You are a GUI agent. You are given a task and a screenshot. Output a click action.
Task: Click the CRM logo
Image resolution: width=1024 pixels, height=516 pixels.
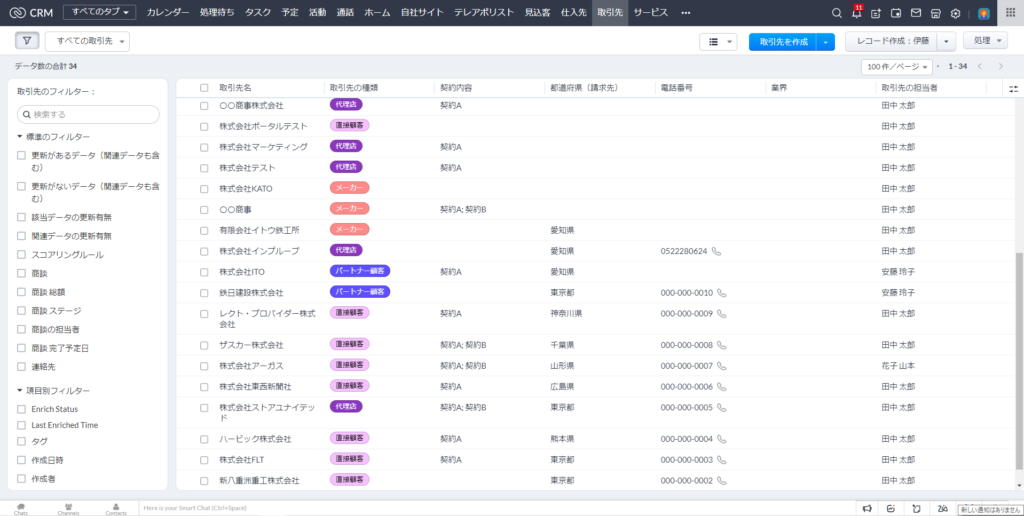click(31, 12)
